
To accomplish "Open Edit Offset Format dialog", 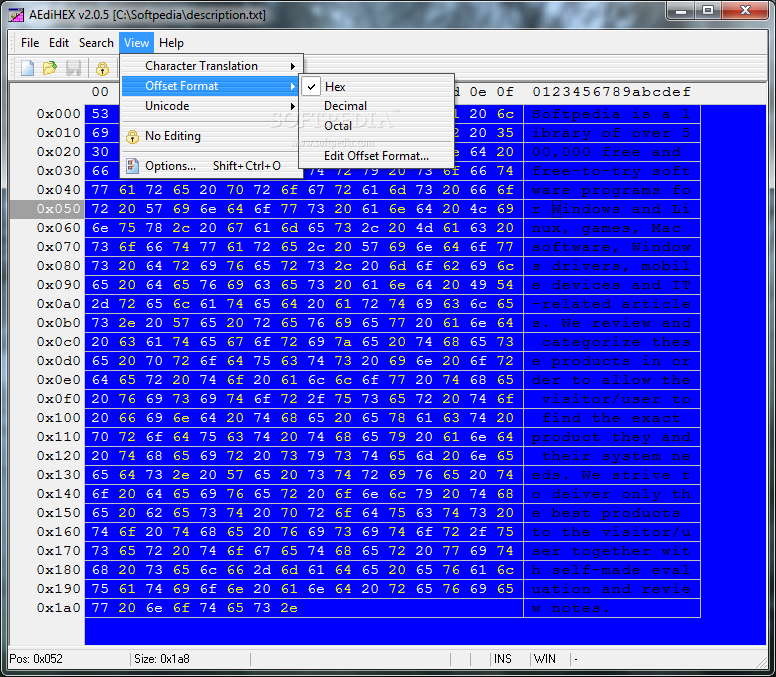I will click(376, 156).
